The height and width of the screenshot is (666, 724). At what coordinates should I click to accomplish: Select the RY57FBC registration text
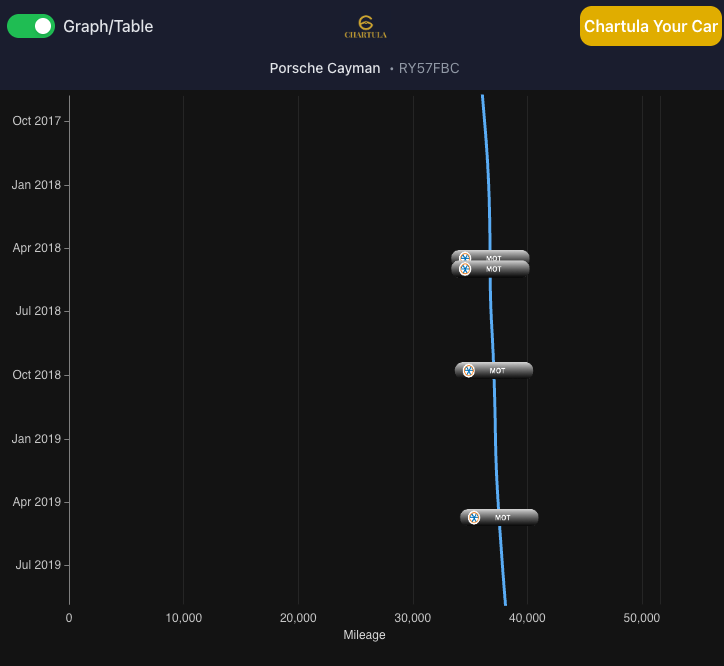click(429, 68)
